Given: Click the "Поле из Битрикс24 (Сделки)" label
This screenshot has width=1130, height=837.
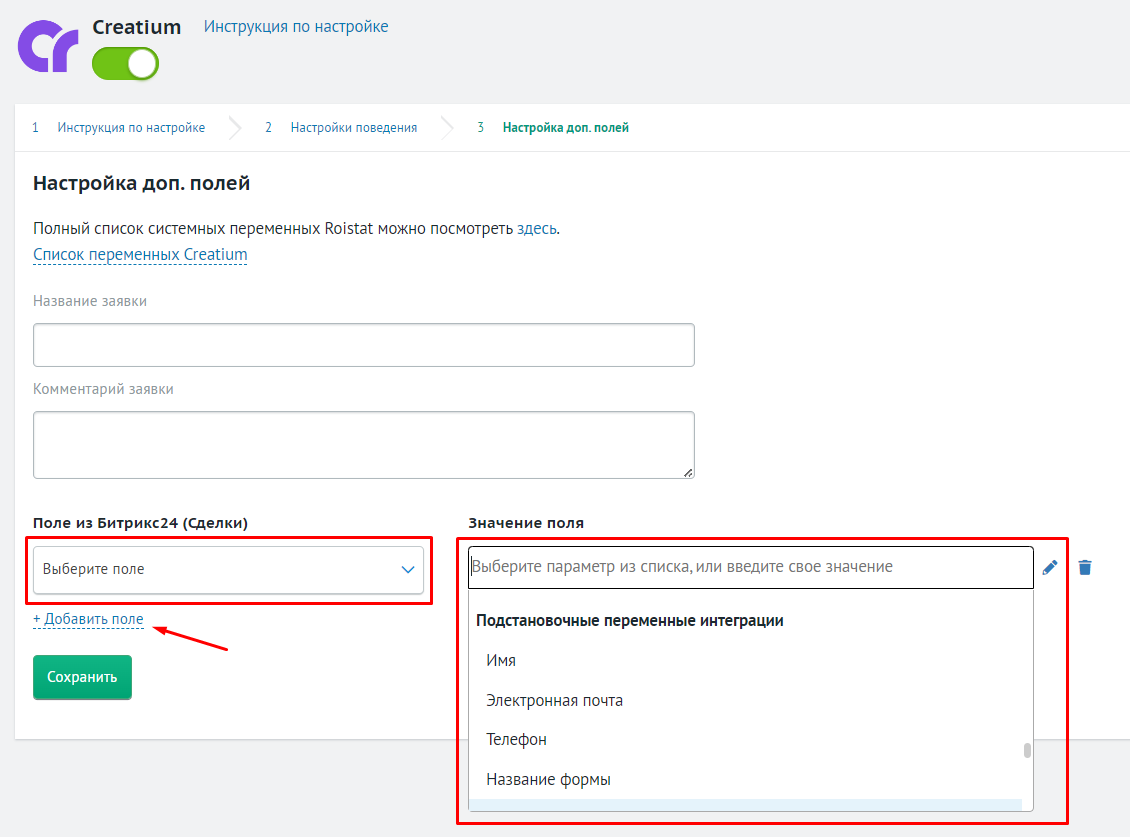Looking at the screenshot, I should [141, 523].
